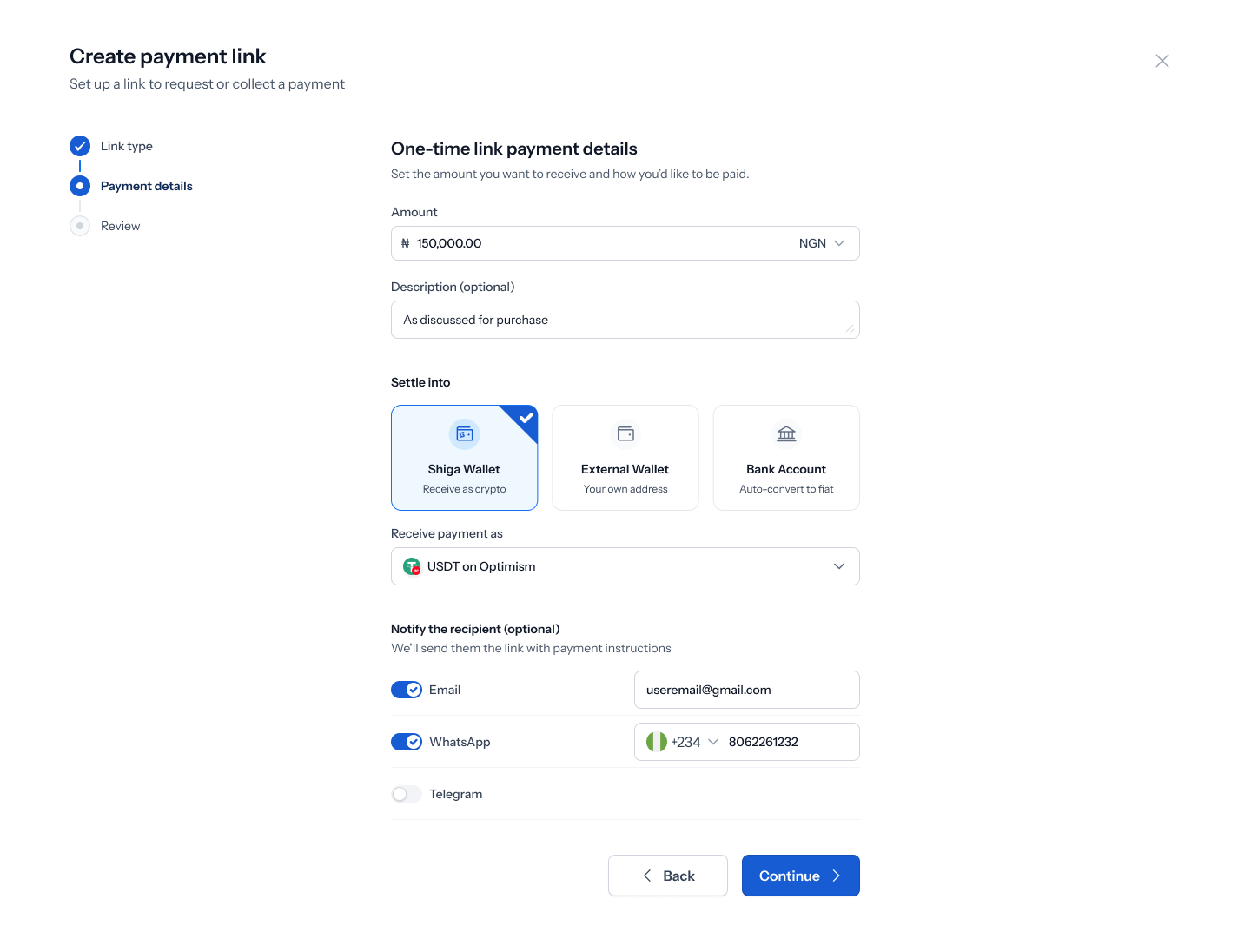Image resolution: width=1251 pixels, height=952 pixels.
Task: Jump to the Review step
Action: [121, 226]
